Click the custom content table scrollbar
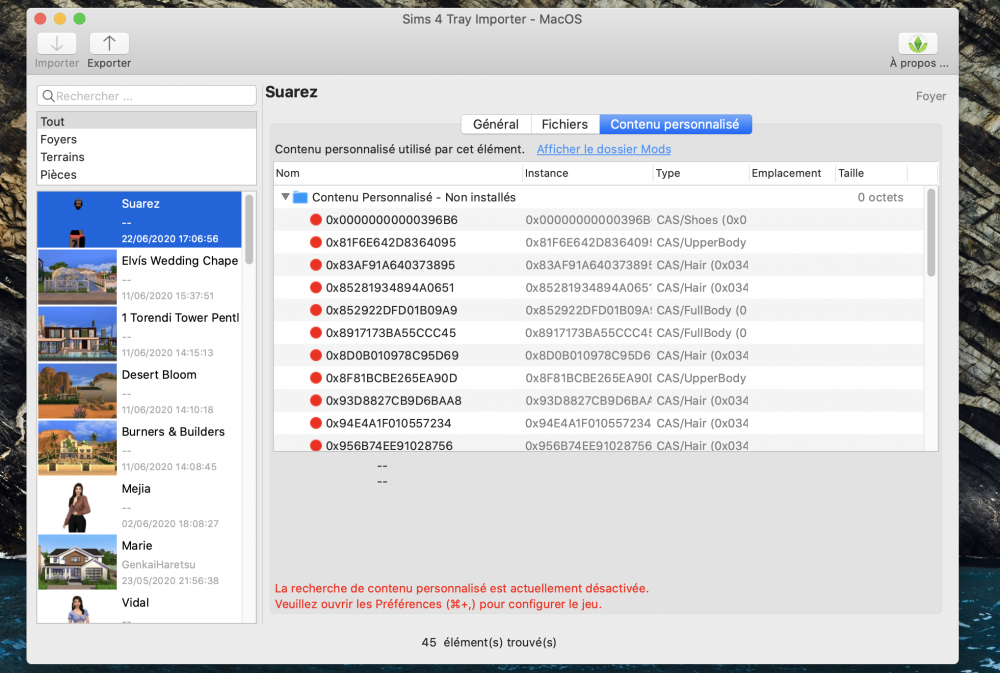 [931, 232]
